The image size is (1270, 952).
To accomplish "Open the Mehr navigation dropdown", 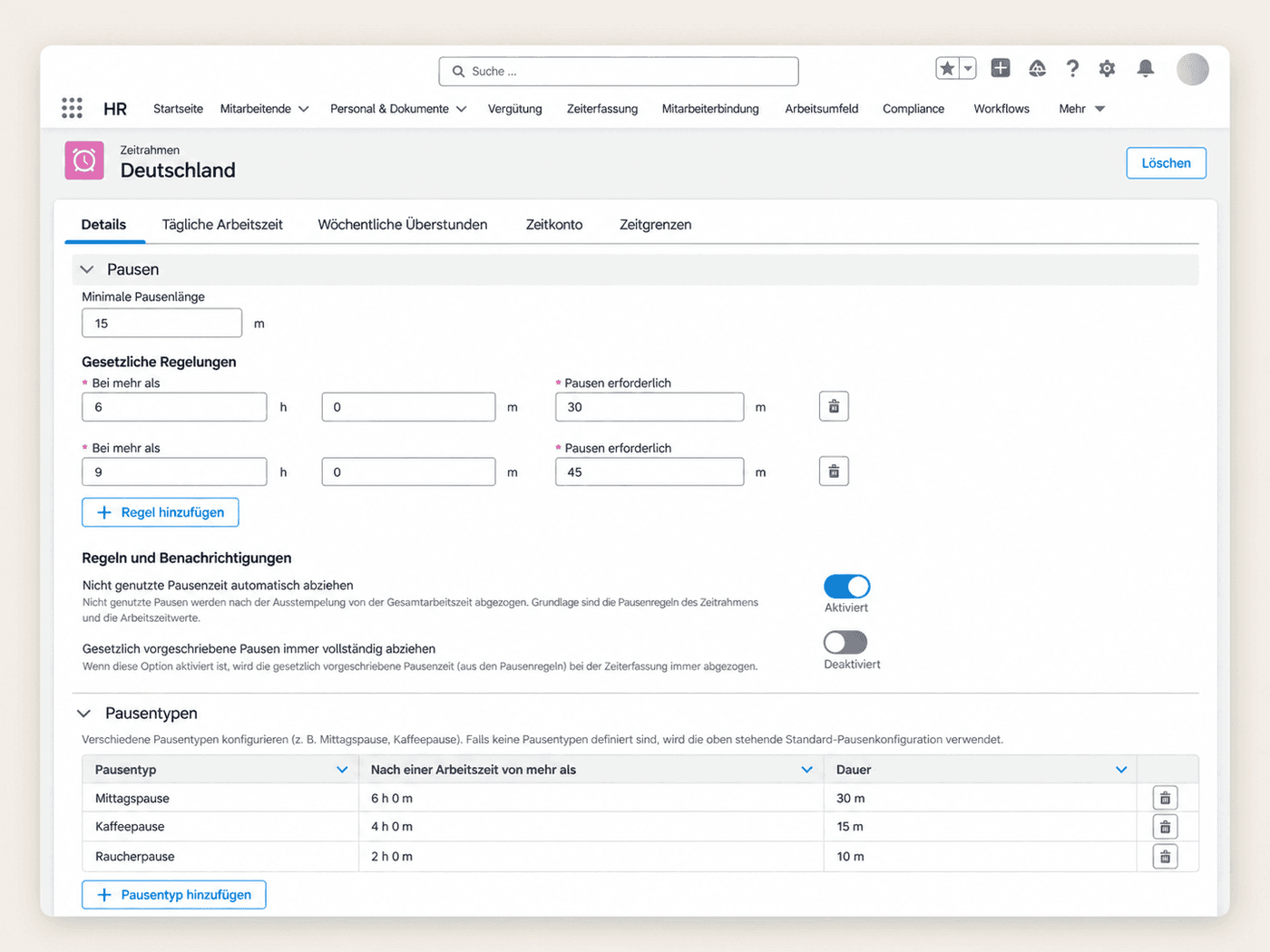I will 1082,109.
